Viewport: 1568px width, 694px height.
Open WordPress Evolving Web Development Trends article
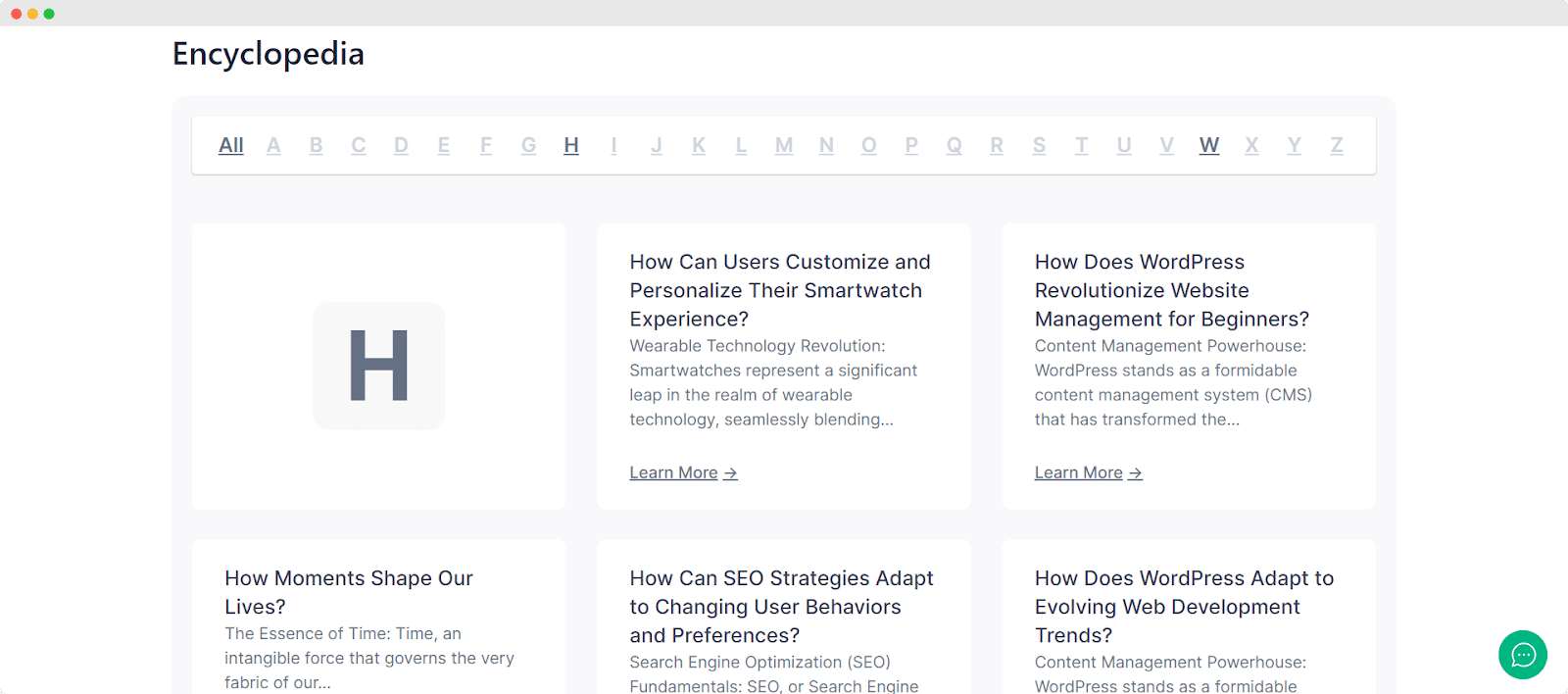(1184, 606)
